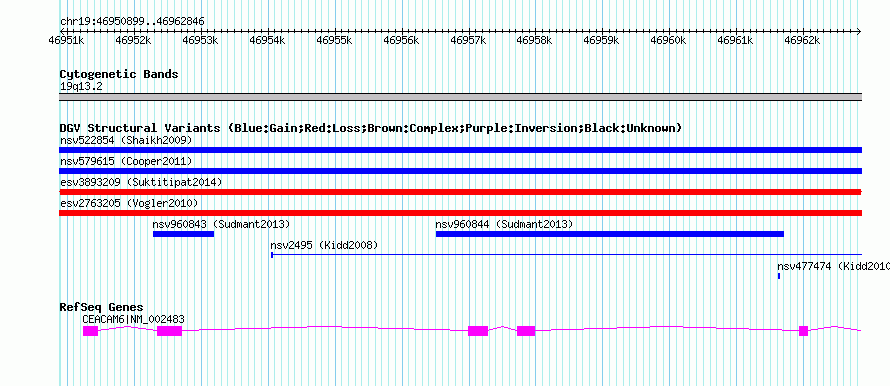Open the nsv477474 (Kidd2010 label

833,266
